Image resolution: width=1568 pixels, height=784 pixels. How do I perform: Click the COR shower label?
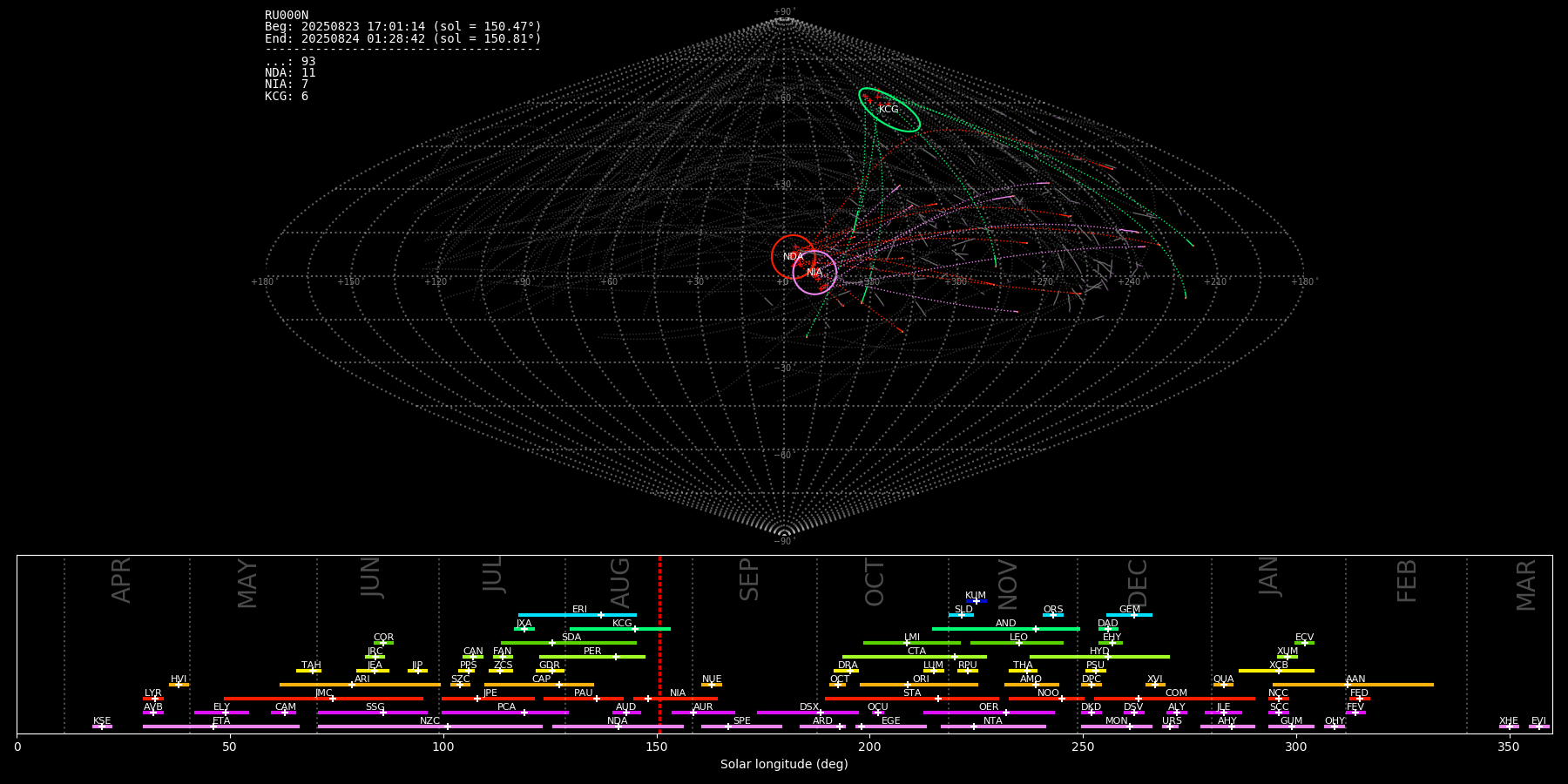[383, 638]
